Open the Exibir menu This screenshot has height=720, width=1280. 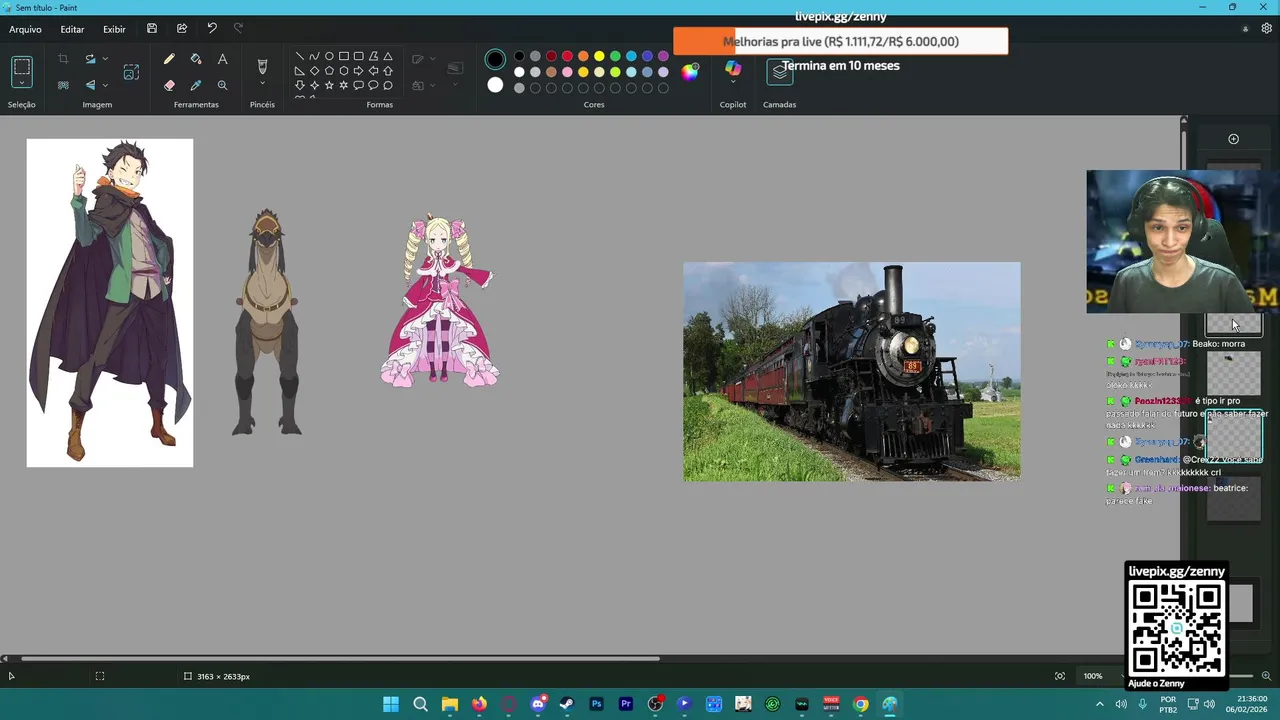coord(114,29)
